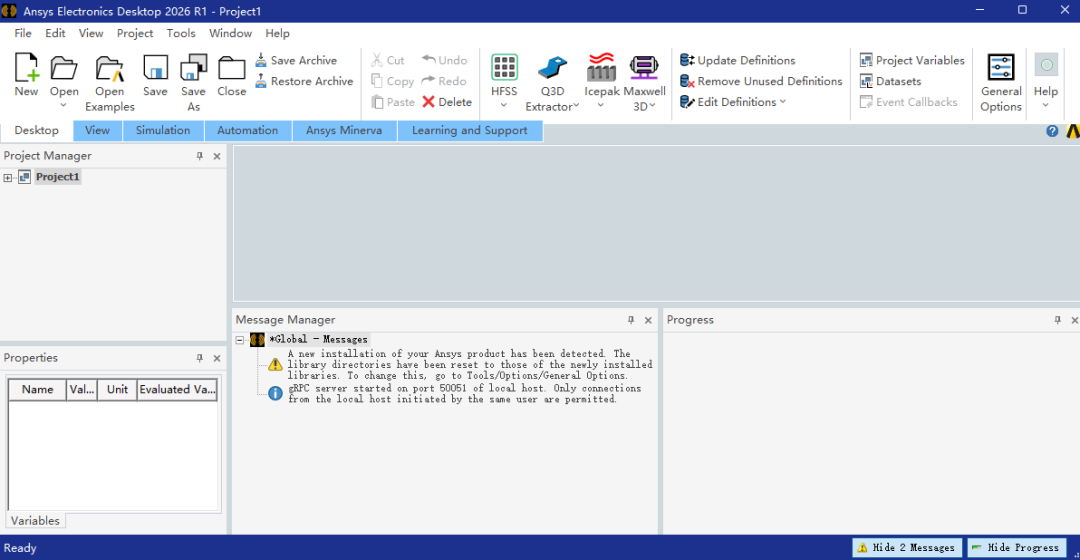Viewport: 1080px width, 560px height.
Task: Add an Icepak design
Action: pyautogui.click(x=601, y=68)
